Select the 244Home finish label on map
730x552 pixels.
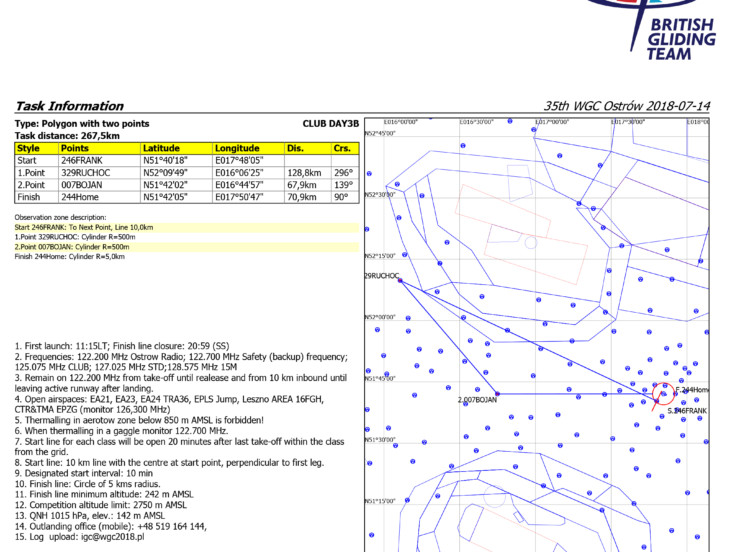point(692,389)
